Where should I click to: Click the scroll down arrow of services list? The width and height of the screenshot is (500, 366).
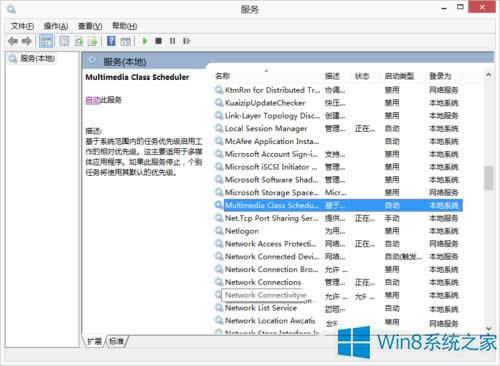click(x=489, y=329)
